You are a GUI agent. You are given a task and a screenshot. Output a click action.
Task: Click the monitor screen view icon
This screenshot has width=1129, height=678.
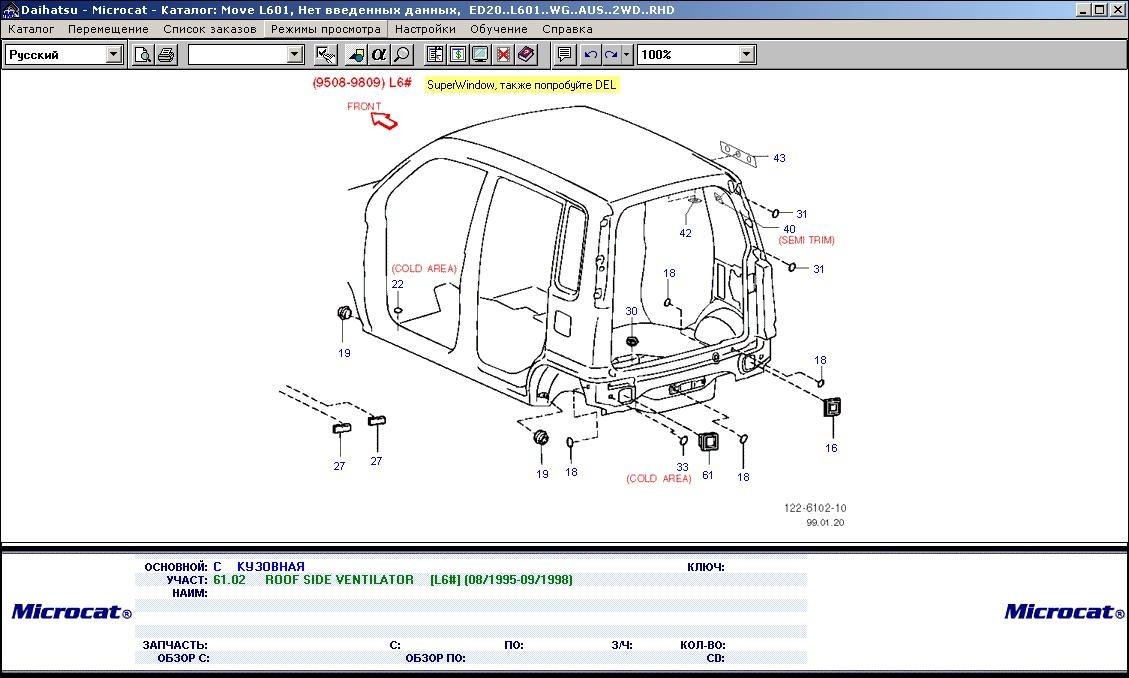(x=480, y=55)
